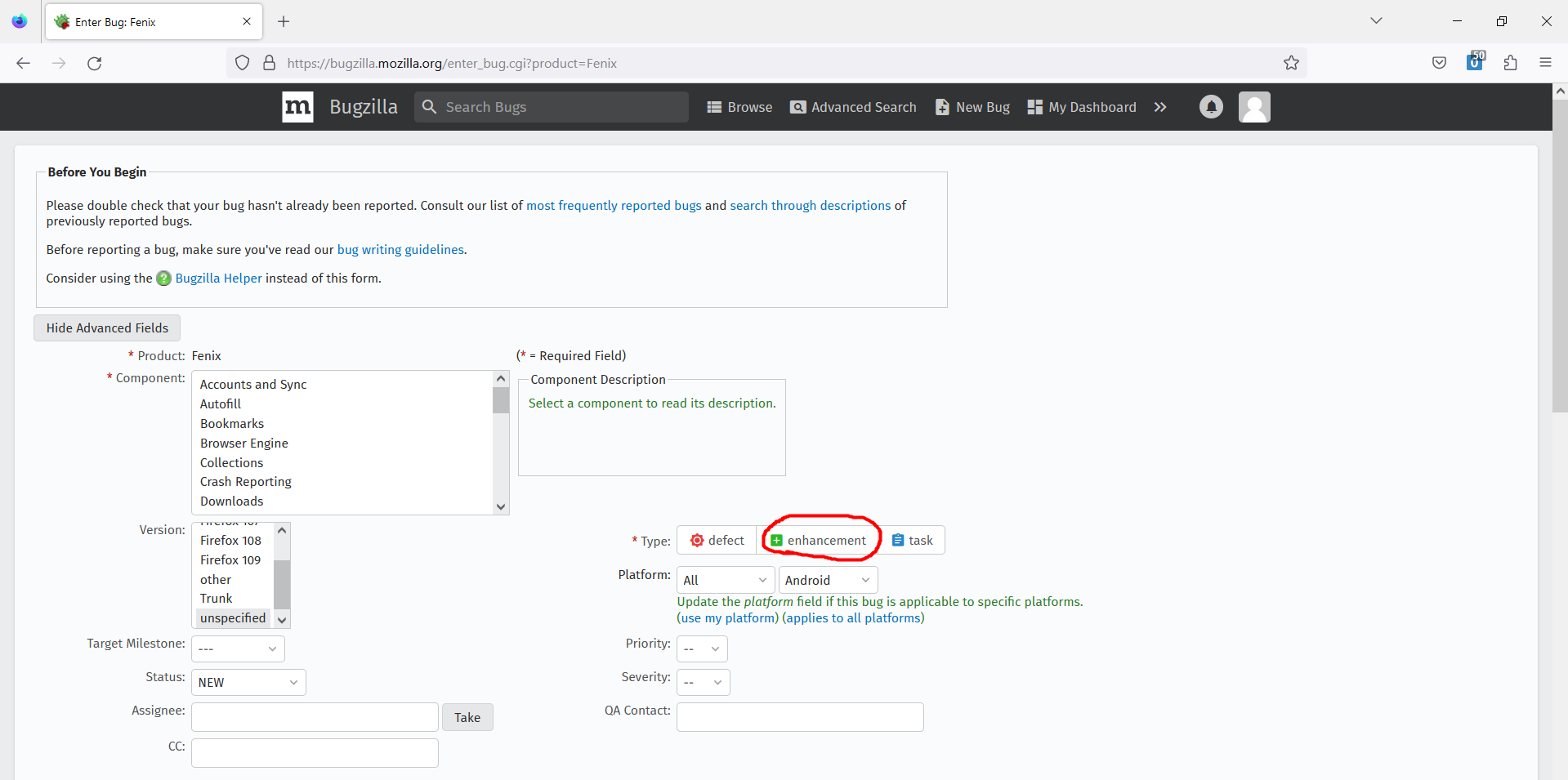Select the task bug type
Image resolution: width=1568 pixels, height=780 pixels.
(x=913, y=540)
